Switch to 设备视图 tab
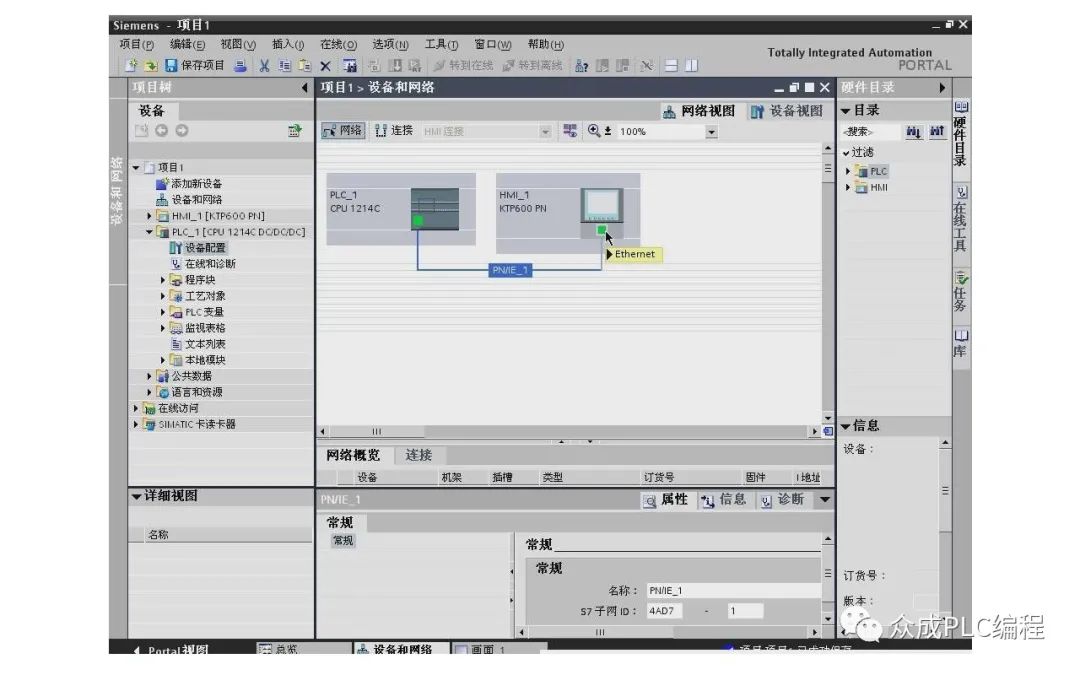The height and width of the screenshot is (675, 1080). [787, 111]
